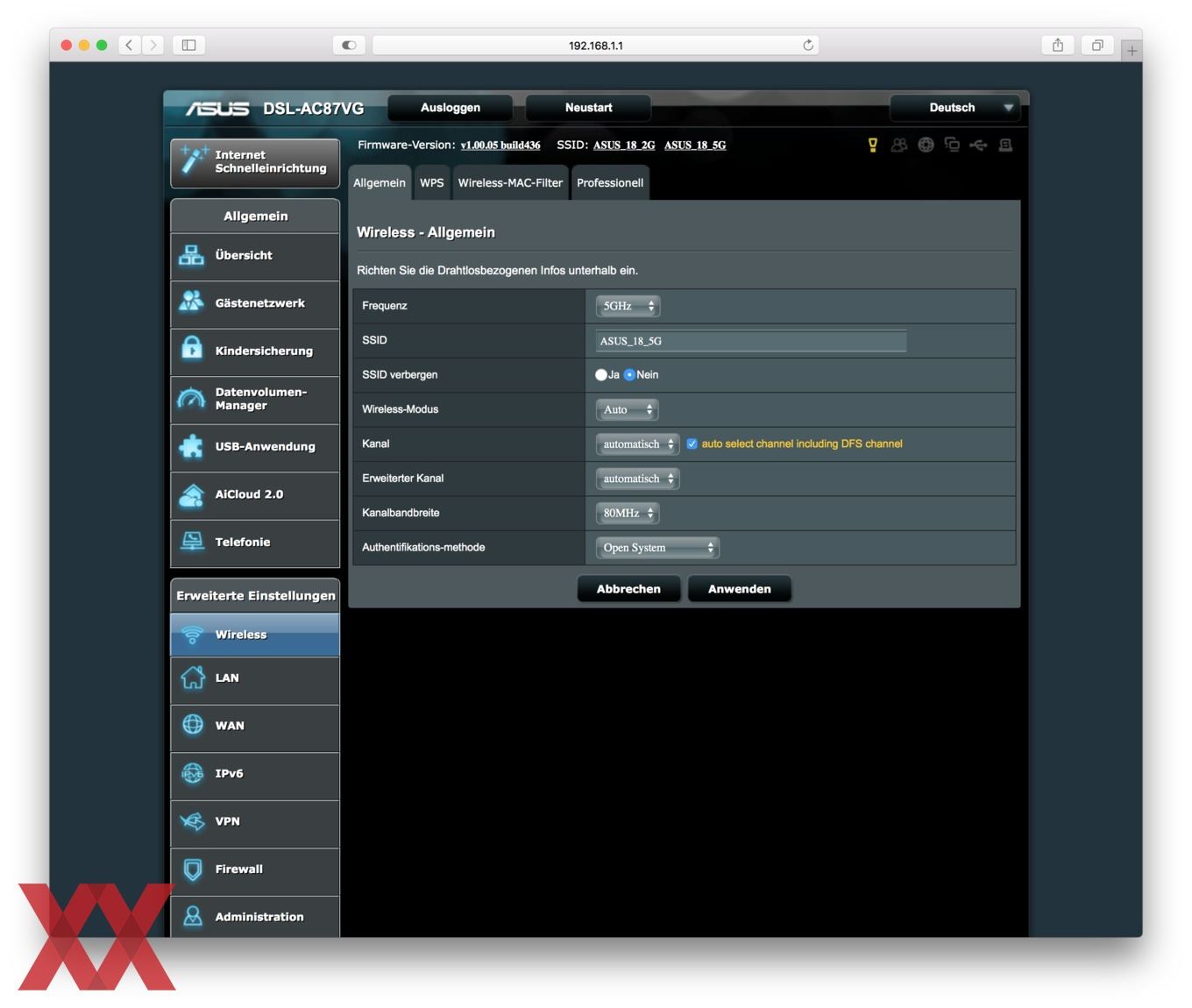Click the SSID text field
Viewport: 1192px width, 1008px height.
pos(751,341)
